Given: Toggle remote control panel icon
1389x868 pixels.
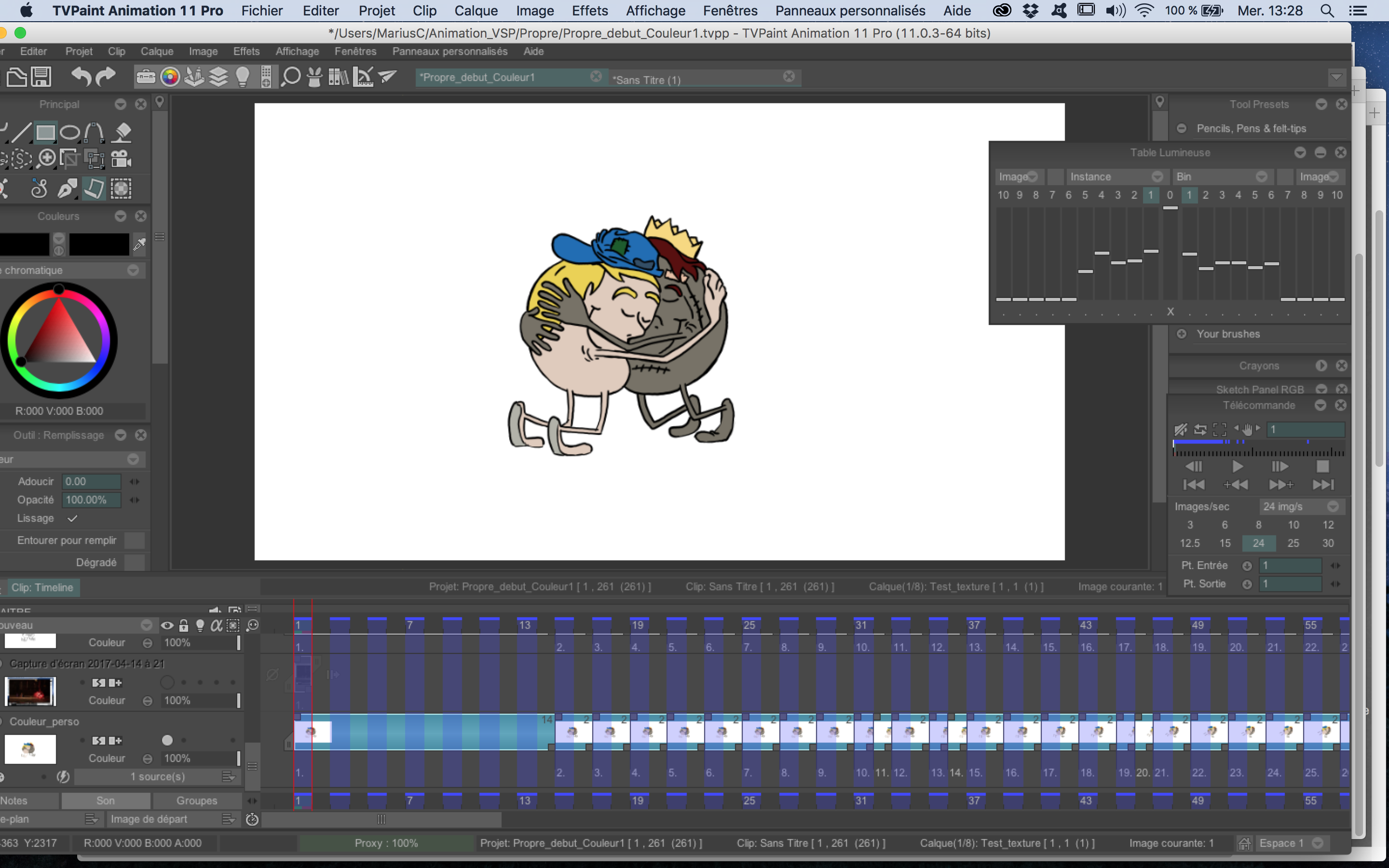Looking at the screenshot, I should tap(266, 76).
